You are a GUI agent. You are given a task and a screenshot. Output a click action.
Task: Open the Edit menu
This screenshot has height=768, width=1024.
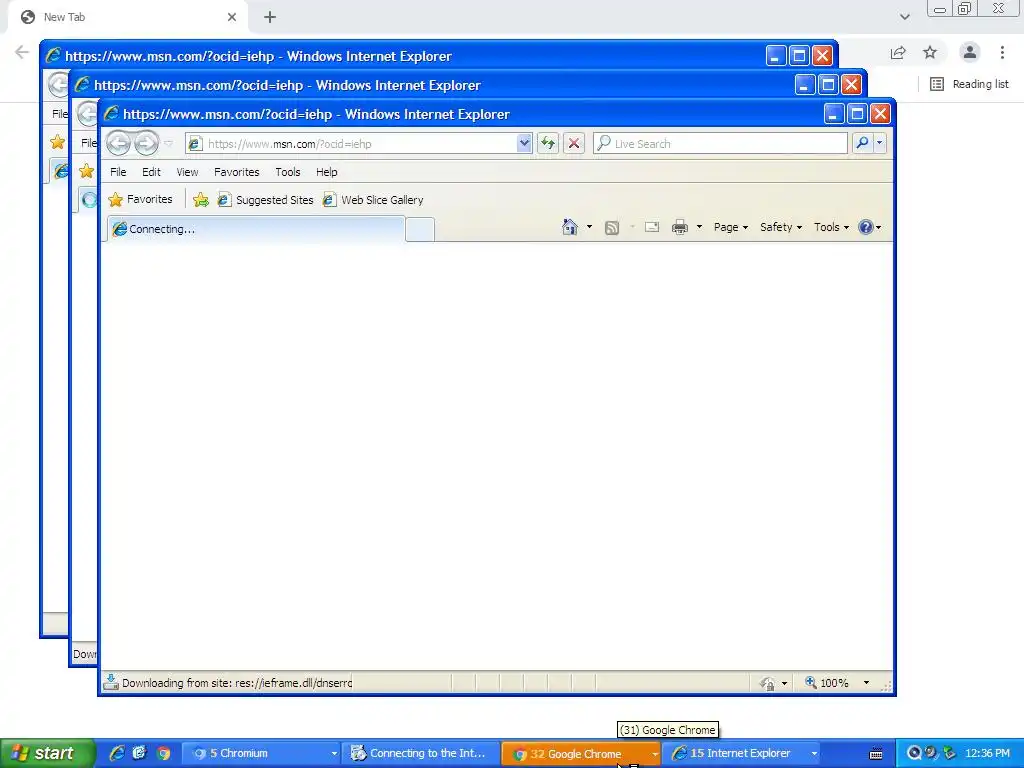pos(151,172)
